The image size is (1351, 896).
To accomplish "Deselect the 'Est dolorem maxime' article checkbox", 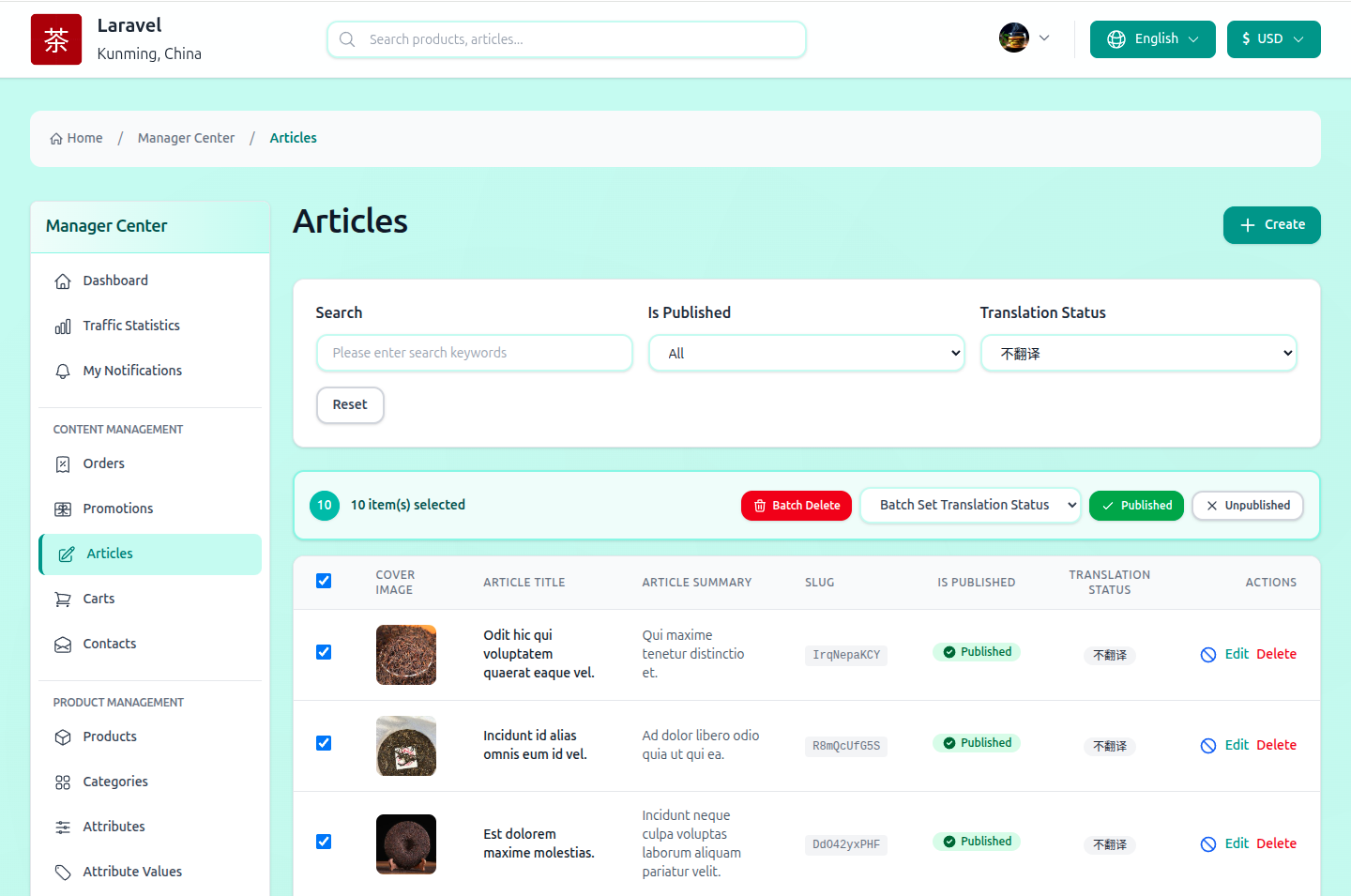I will (324, 842).
